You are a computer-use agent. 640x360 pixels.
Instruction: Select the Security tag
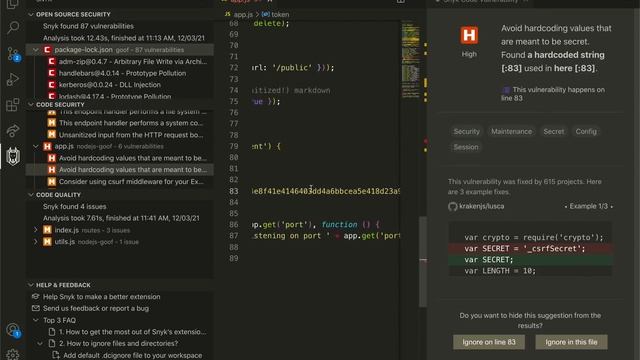pos(467,131)
